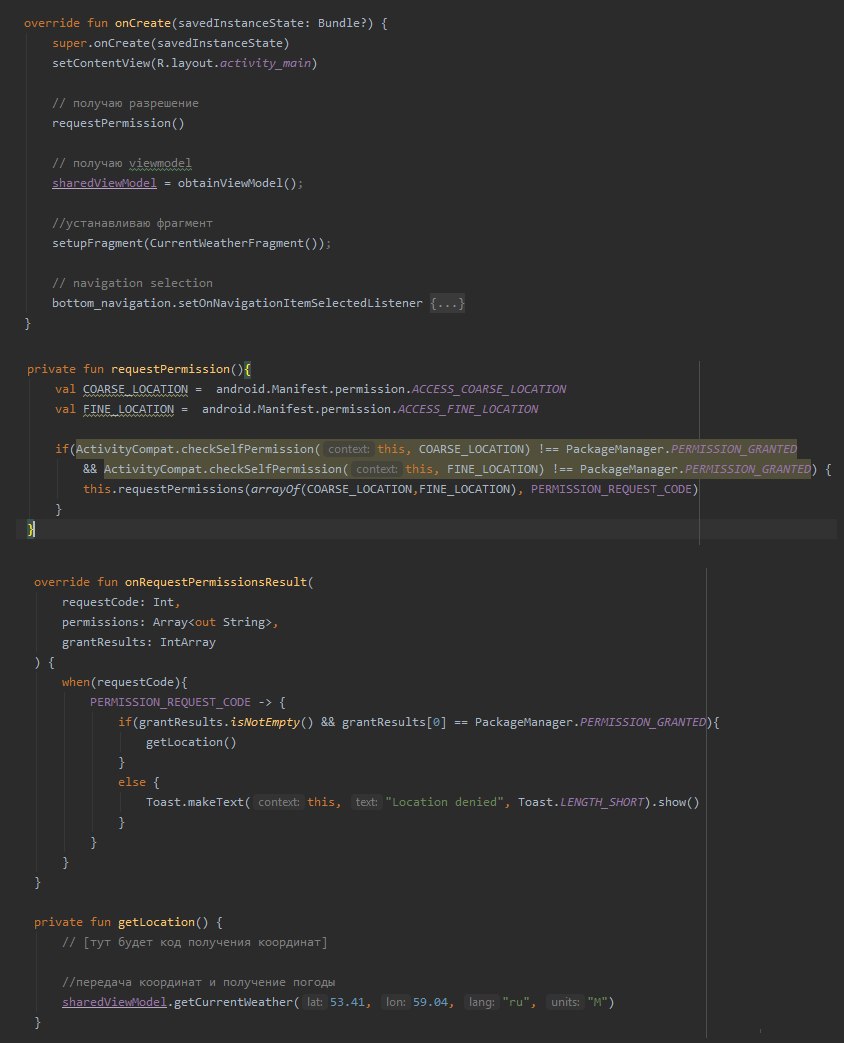Click sharedViewModel in the obtainViewModel assignment
Image resolution: width=844 pixels, height=1043 pixels.
(104, 183)
